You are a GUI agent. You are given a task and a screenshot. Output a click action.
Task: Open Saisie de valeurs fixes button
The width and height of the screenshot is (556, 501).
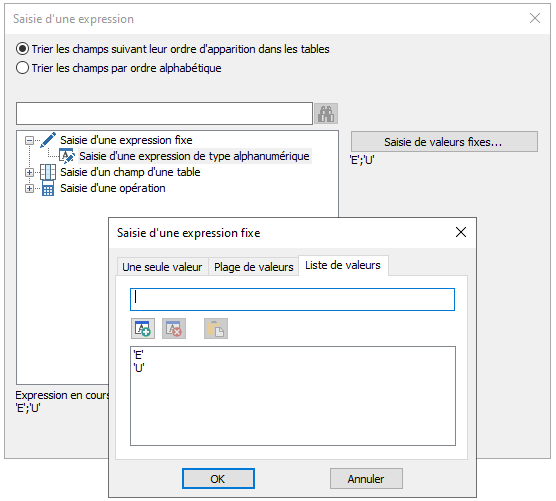pos(444,142)
